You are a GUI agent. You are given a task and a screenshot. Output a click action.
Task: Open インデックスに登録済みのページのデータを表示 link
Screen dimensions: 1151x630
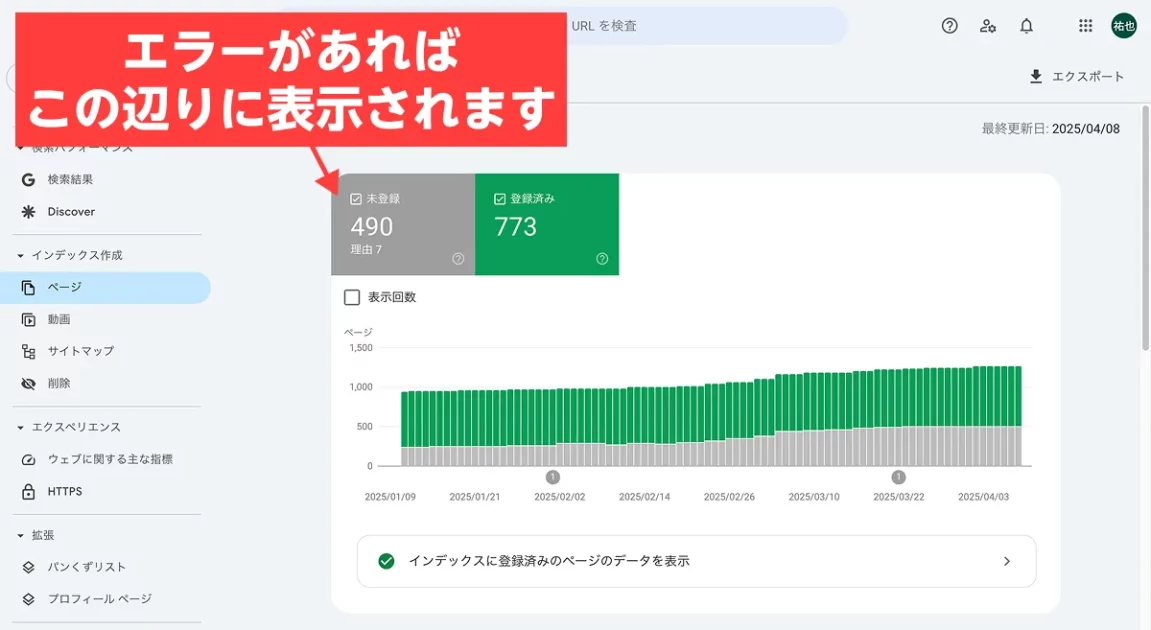tap(696, 561)
